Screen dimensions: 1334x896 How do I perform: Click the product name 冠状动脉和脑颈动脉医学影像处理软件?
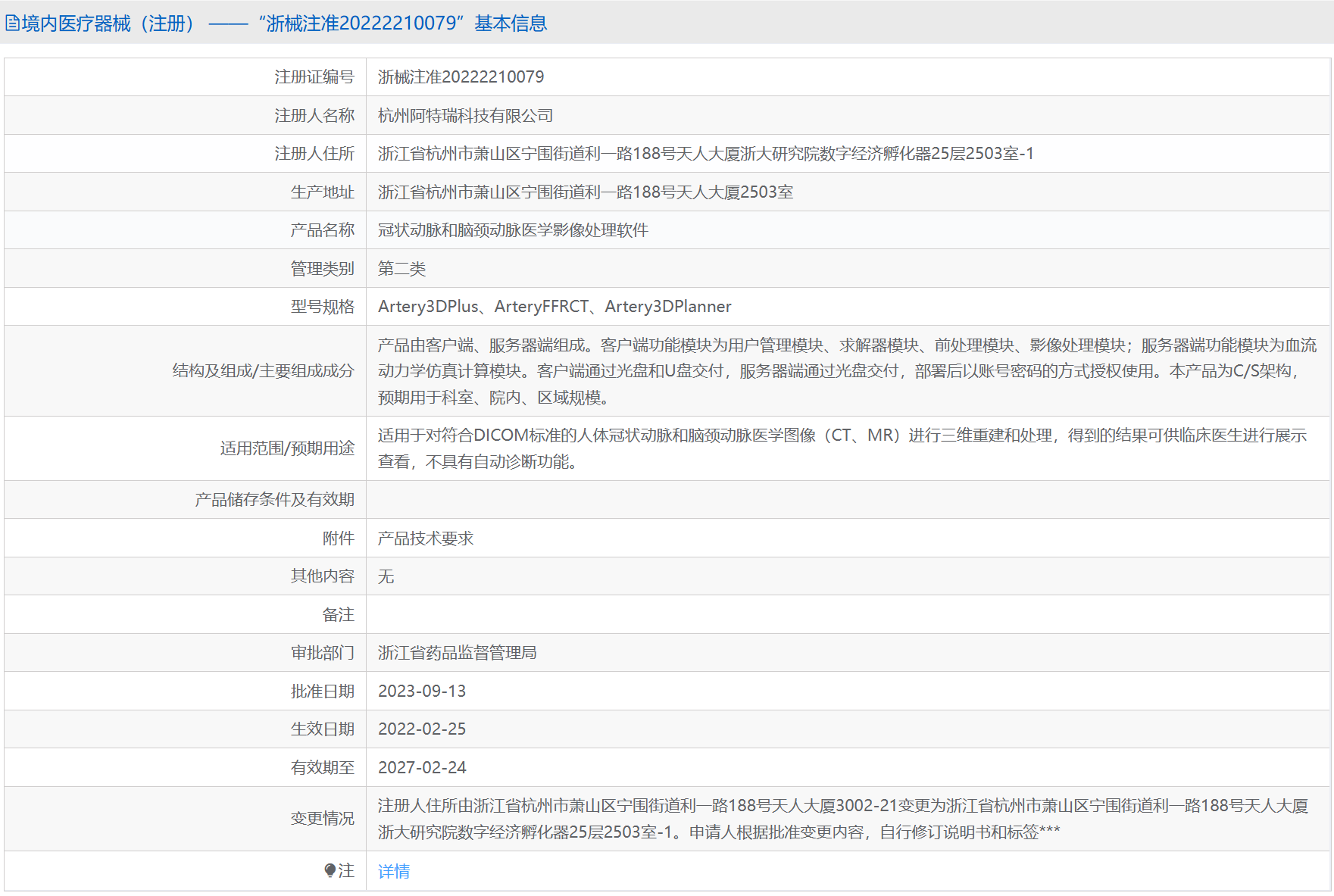tap(513, 230)
